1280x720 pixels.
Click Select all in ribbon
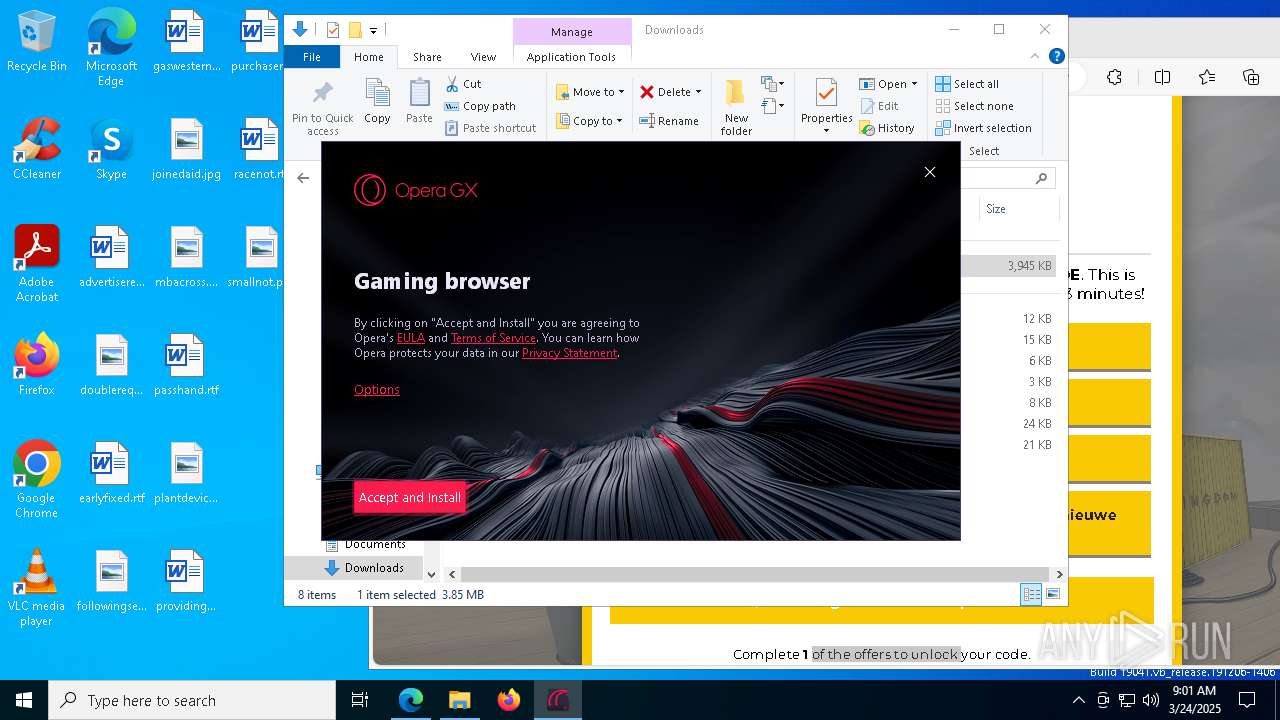pos(967,84)
